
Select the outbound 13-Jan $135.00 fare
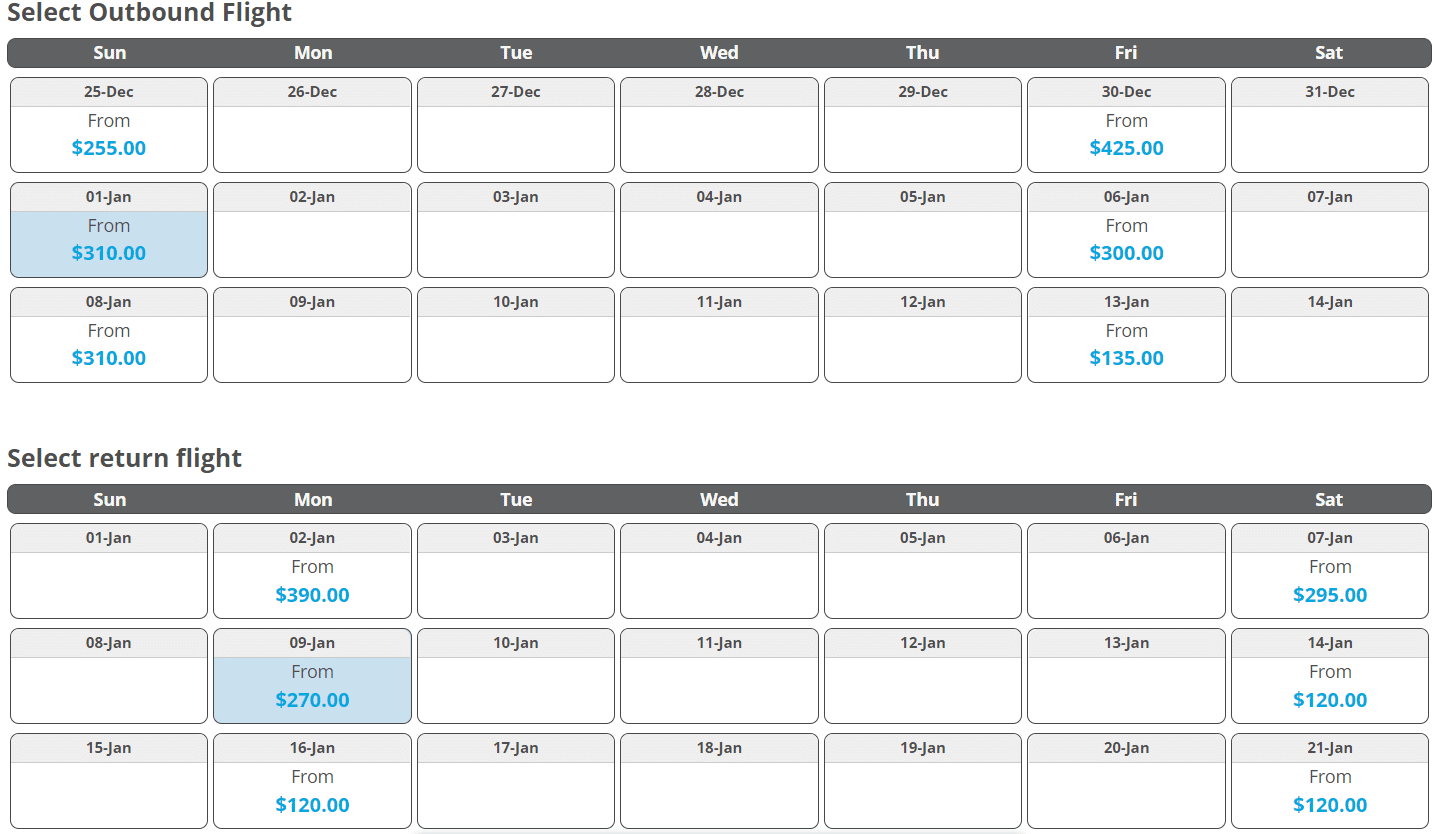1126,346
